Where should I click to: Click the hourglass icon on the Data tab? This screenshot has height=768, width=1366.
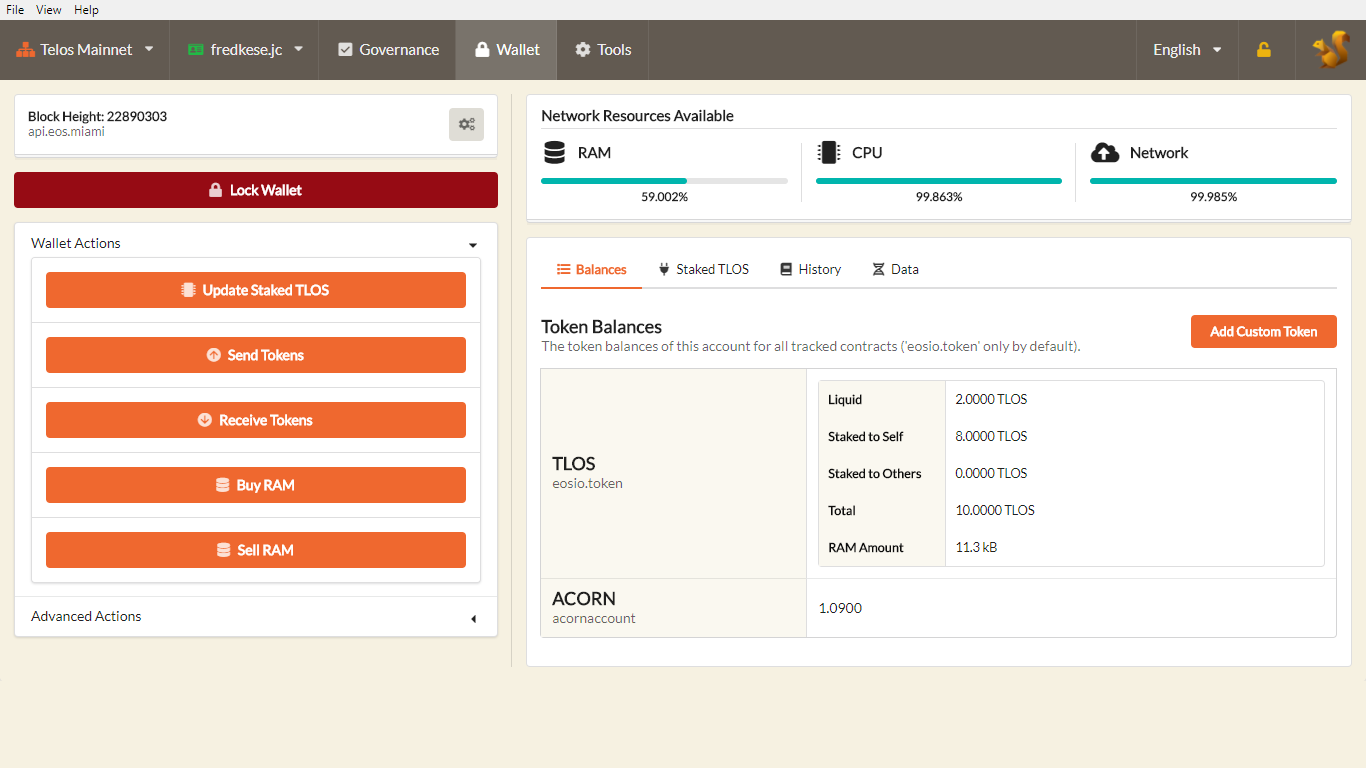[x=878, y=269]
